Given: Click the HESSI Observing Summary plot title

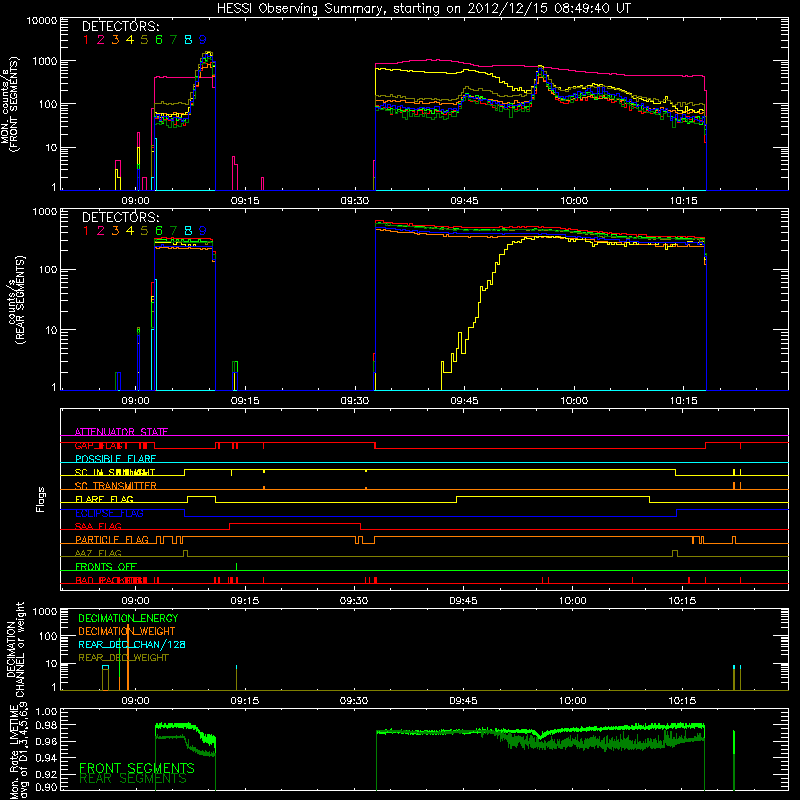Looking at the screenshot, I should [424, 9].
